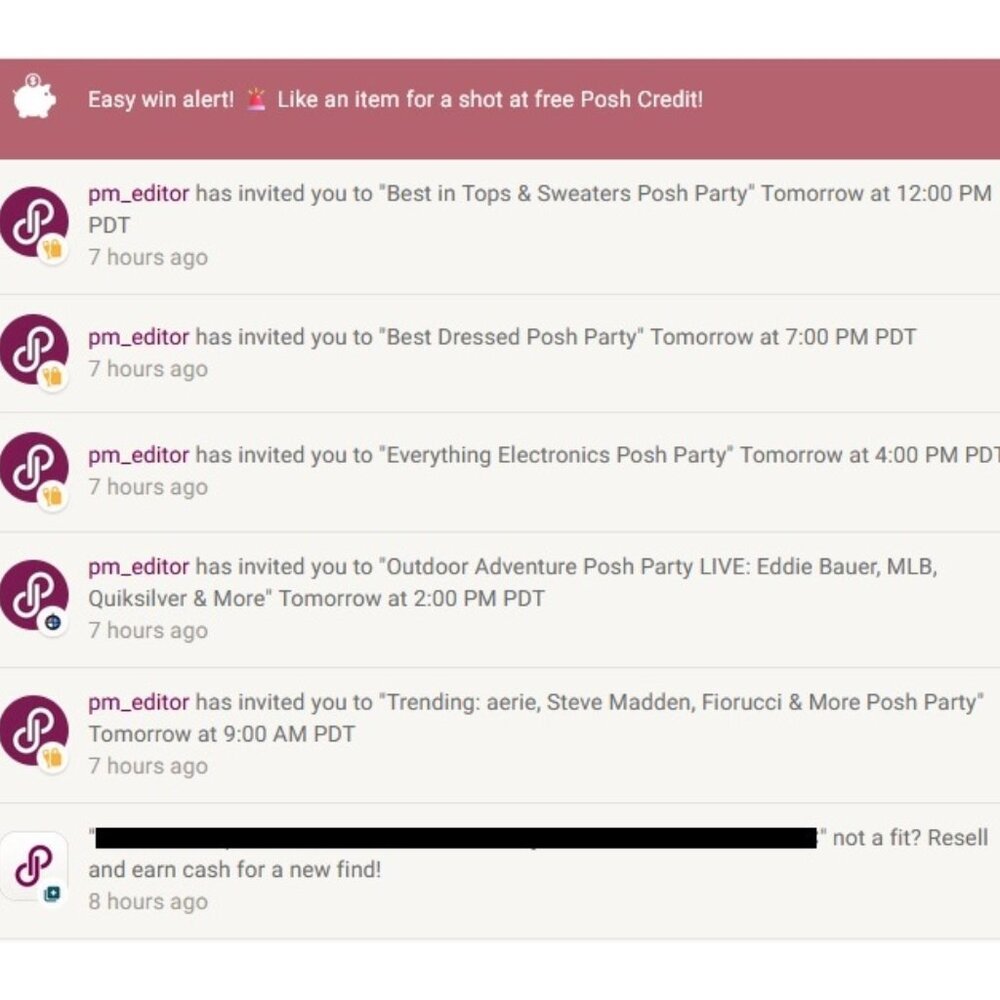Image resolution: width=1000 pixels, height=1000 pixels.
Task: Select the avatar beside the Everything Electronics invite
Action: 34,467
